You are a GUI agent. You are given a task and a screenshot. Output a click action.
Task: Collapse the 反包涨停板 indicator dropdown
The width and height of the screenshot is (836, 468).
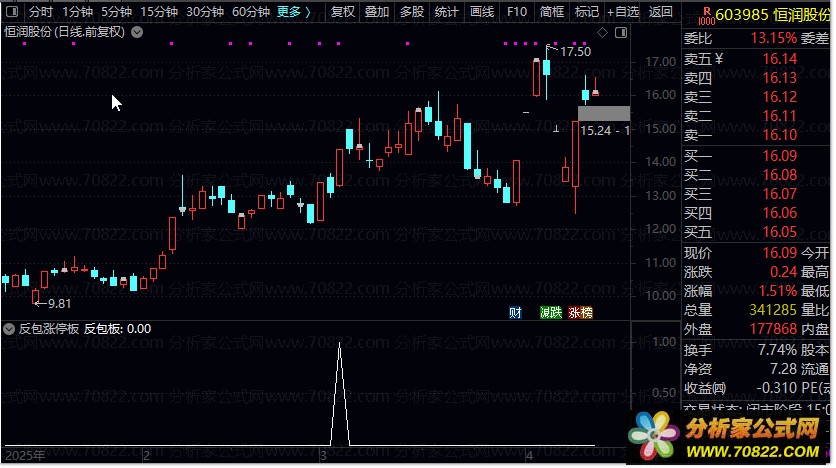tap(9, 329)
